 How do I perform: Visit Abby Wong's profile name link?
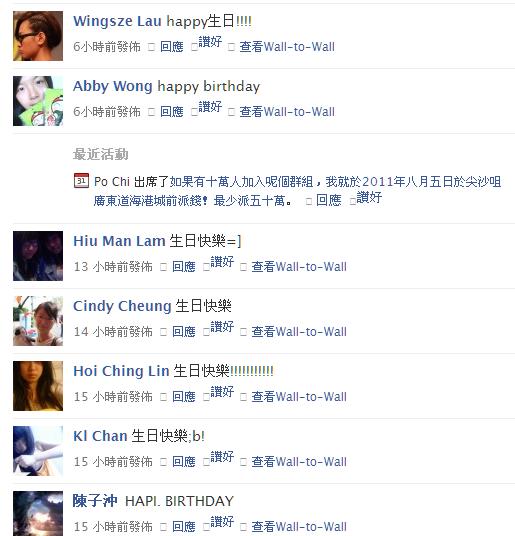pyautogui.click(x=112, y=86)
